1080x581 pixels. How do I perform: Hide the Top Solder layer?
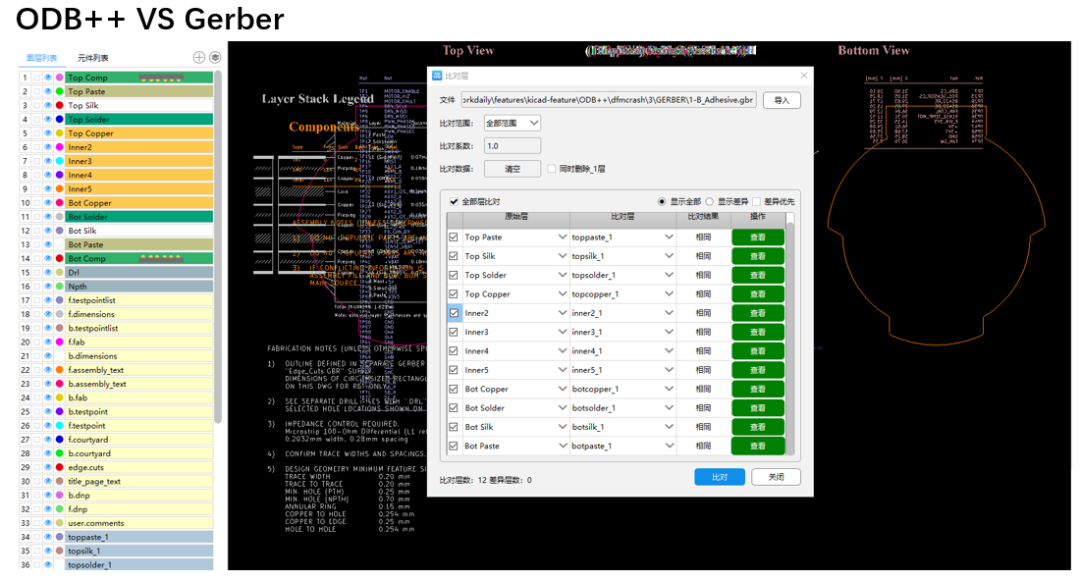point(48,119)
